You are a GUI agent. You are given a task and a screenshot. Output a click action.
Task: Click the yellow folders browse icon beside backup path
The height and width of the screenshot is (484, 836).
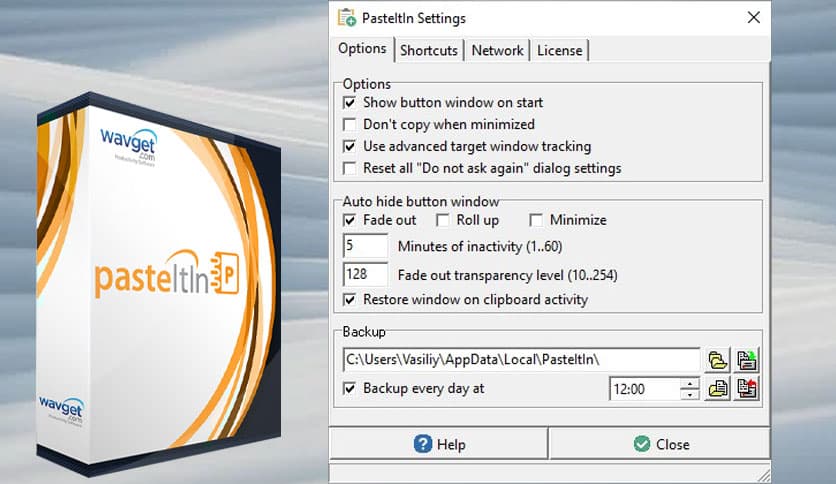(x=718, y=360)
